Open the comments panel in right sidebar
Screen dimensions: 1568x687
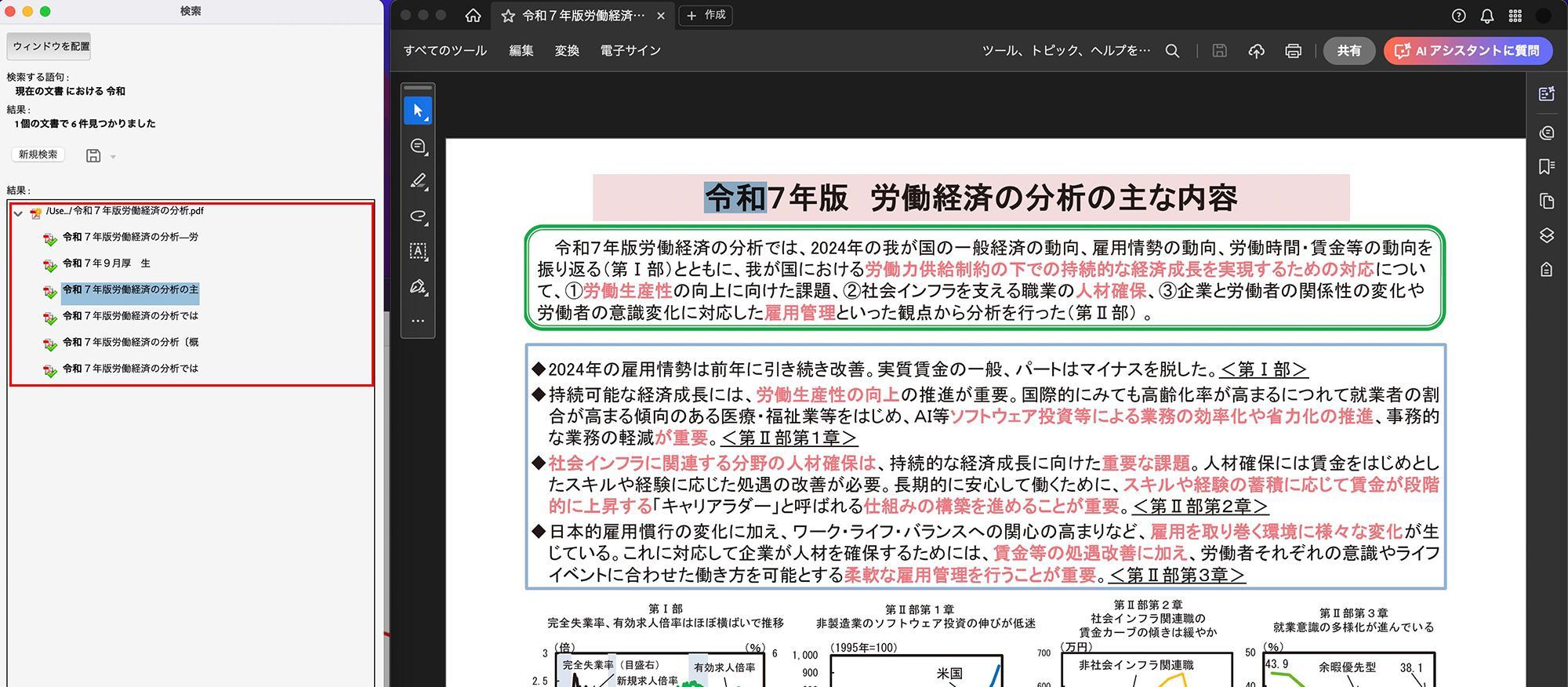(1547, 133)
